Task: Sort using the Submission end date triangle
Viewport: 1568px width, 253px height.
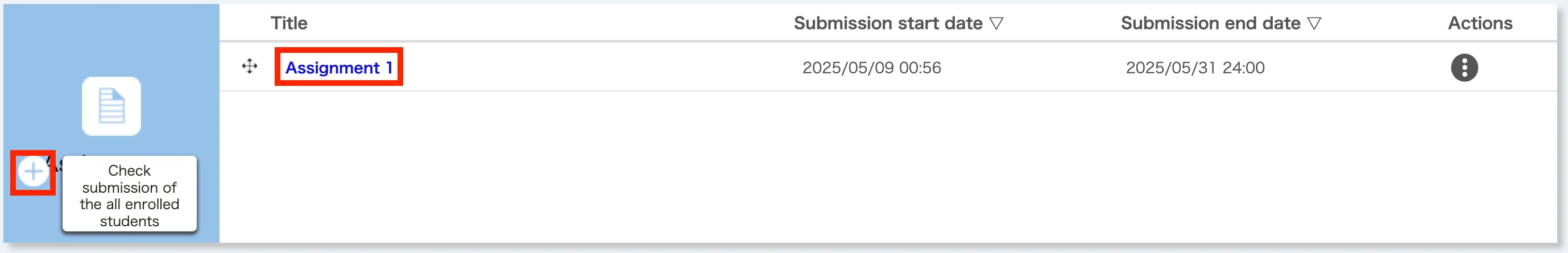Action: pyautogui.click(x=1314, y=24)
